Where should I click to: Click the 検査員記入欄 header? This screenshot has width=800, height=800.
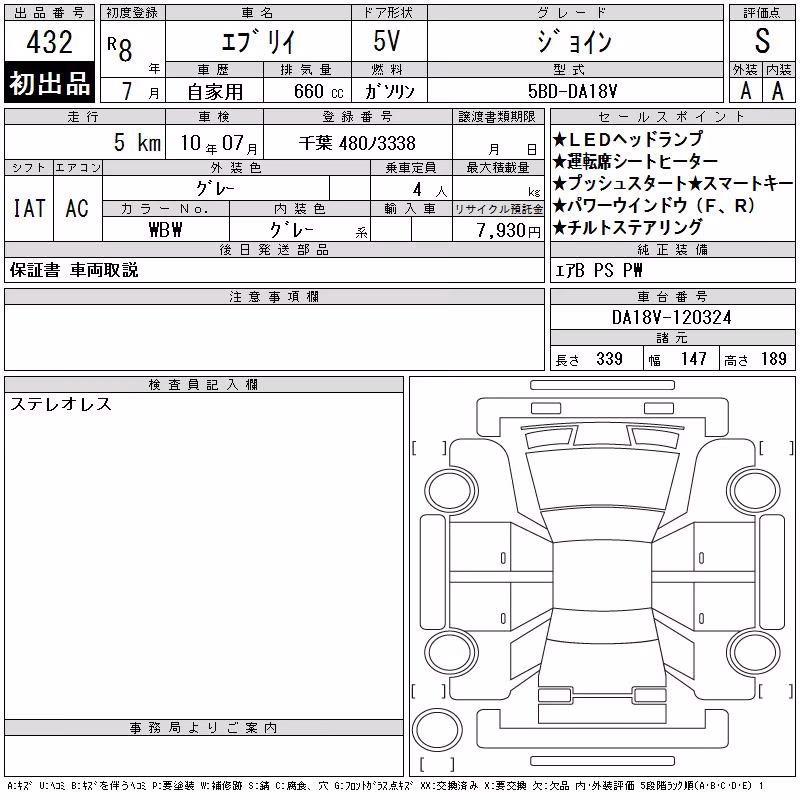point(204,385)
